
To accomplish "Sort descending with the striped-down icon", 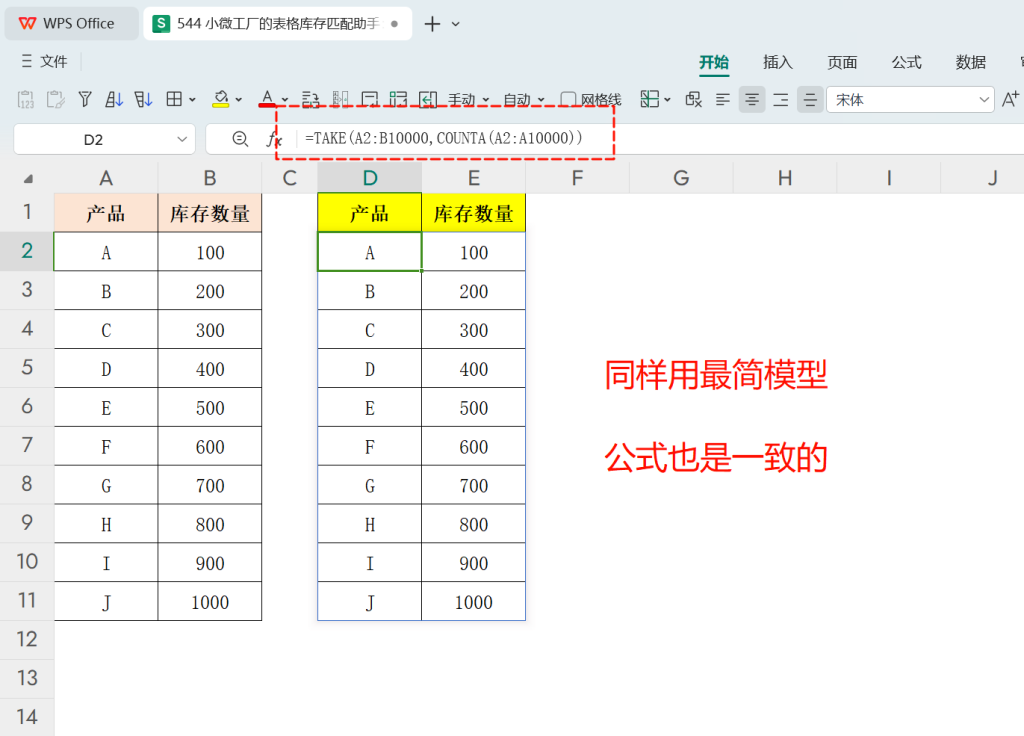I will 143,99.
